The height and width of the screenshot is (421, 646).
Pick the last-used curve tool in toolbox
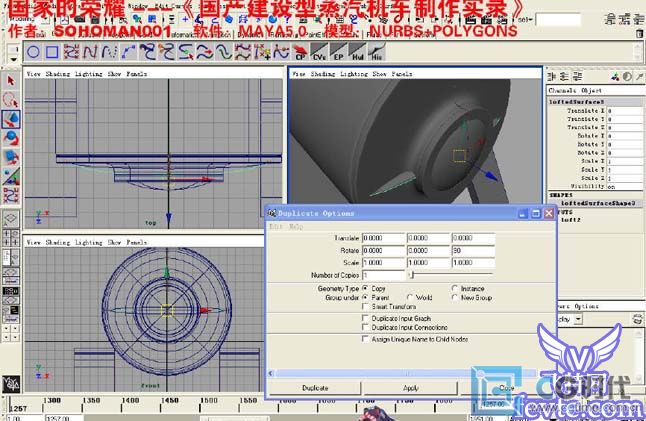point(11,195)
